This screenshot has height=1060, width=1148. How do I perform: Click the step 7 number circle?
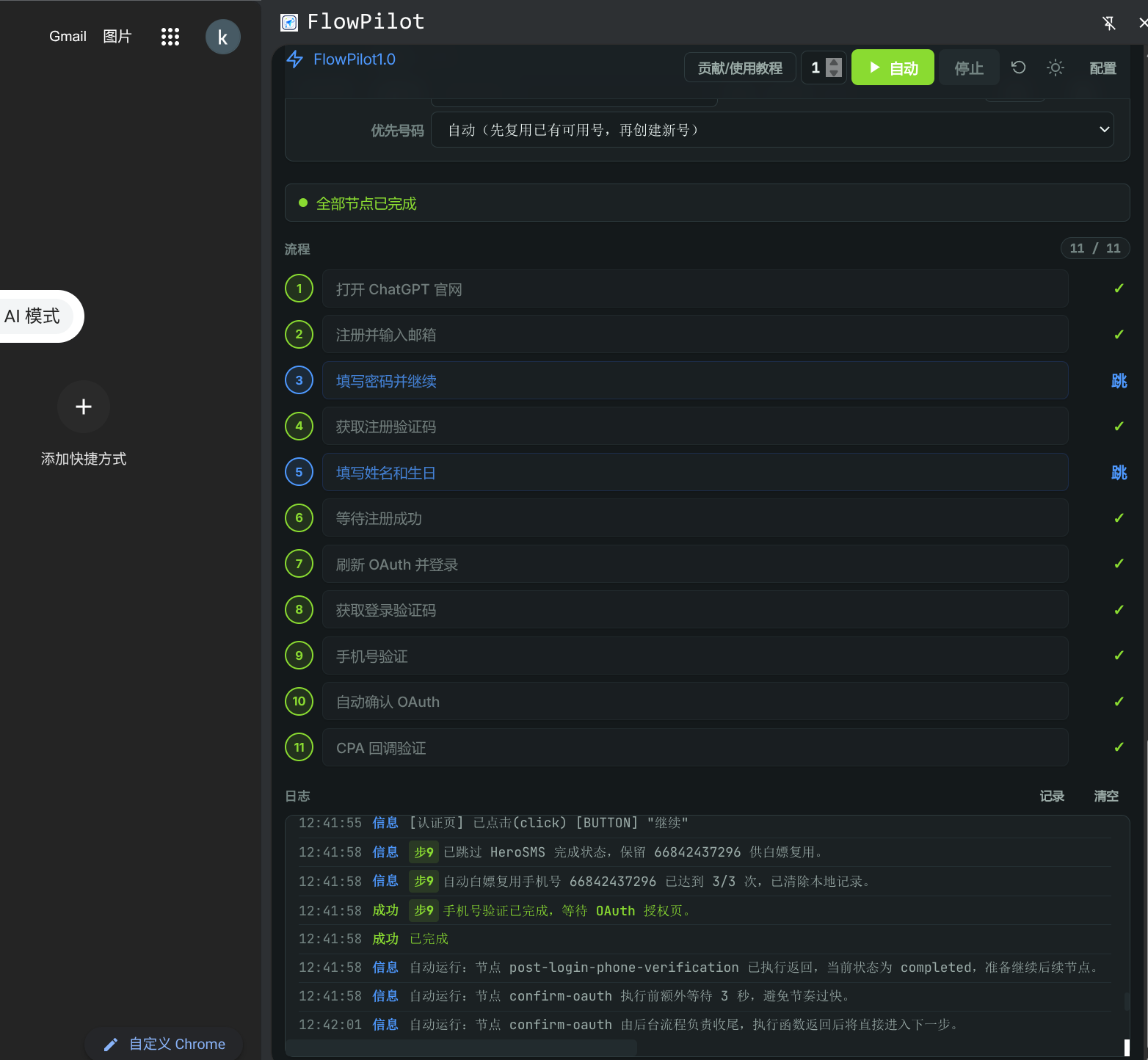pos(299,564)
